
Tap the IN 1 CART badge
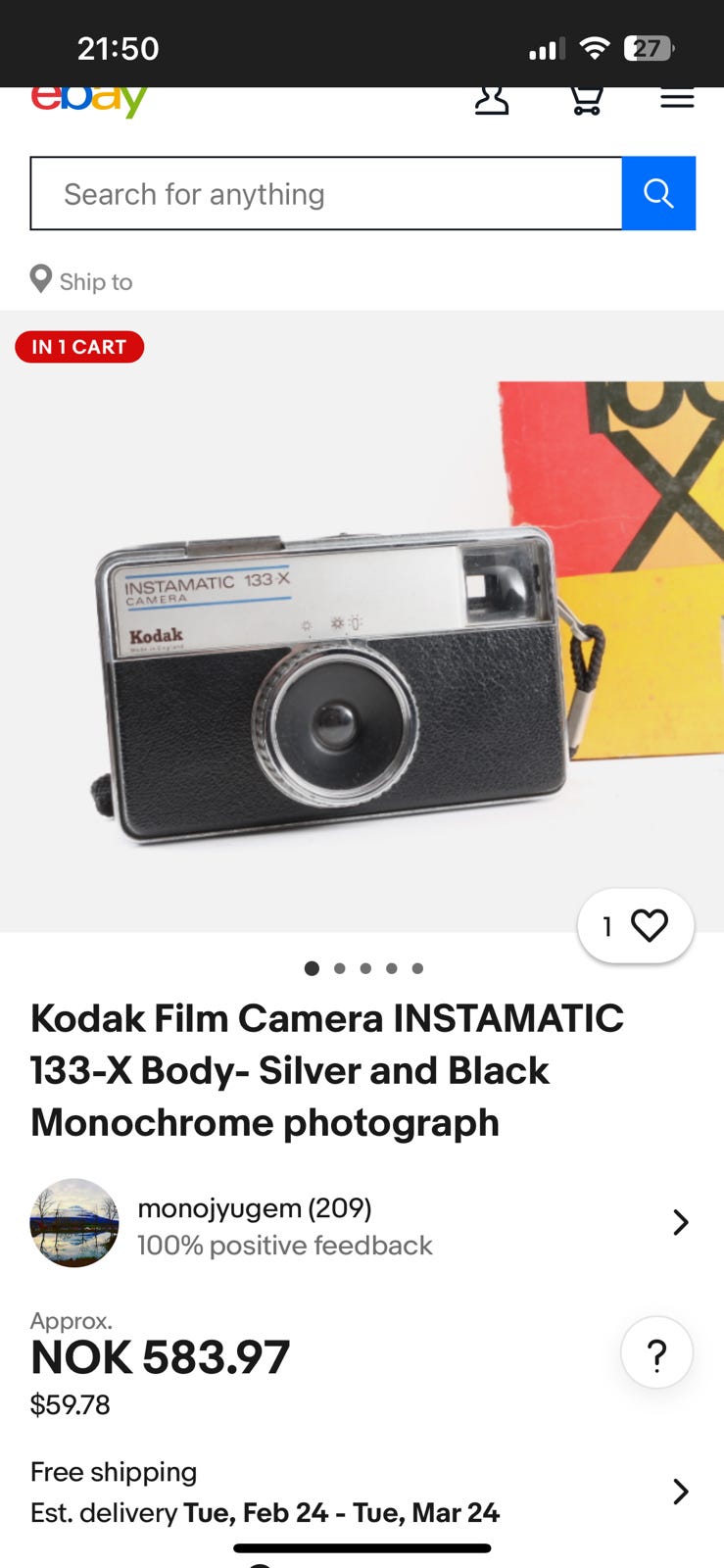point(79,347)
